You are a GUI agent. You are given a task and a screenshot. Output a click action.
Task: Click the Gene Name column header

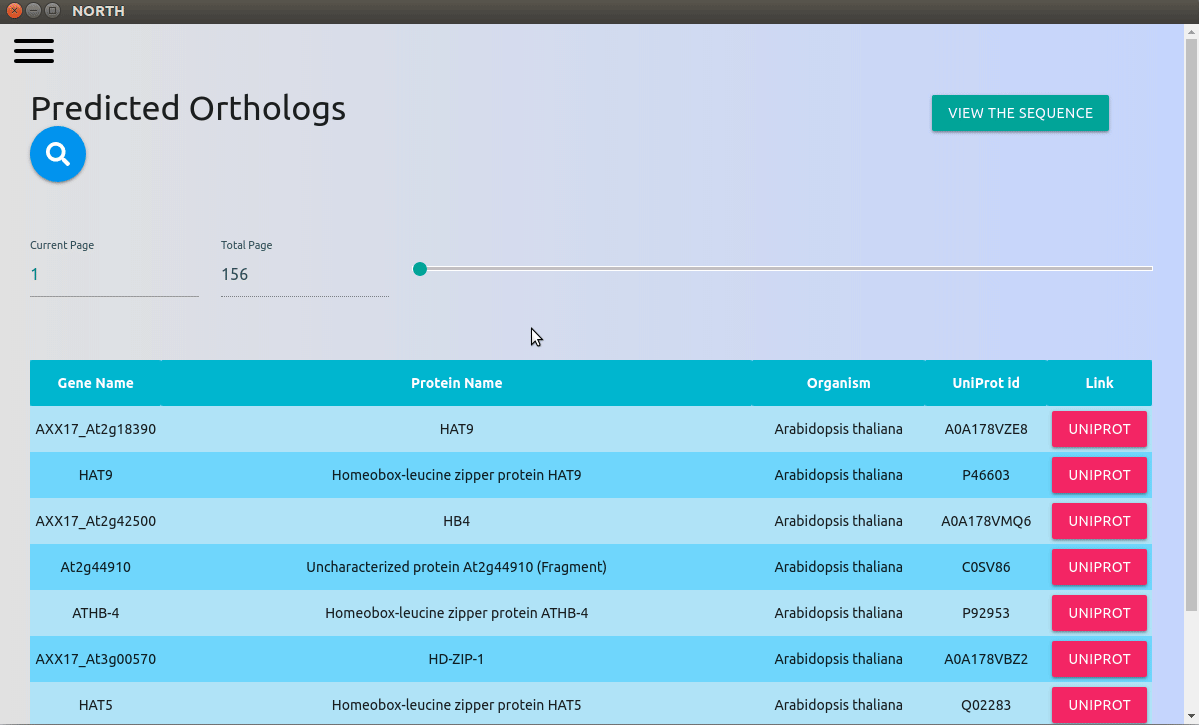(x=96, y=383)
